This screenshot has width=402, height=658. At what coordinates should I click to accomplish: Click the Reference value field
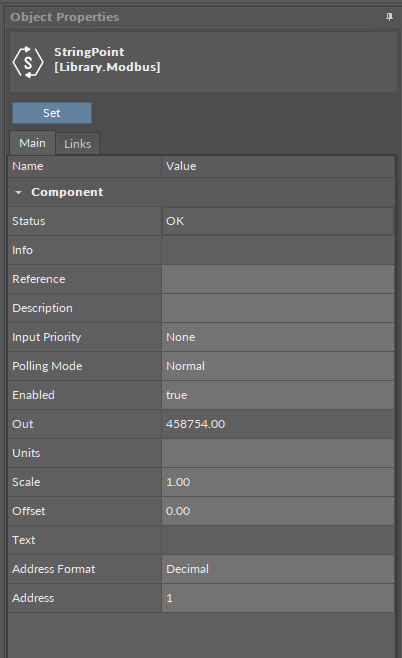pyautogui.click(x=278, y=279)
